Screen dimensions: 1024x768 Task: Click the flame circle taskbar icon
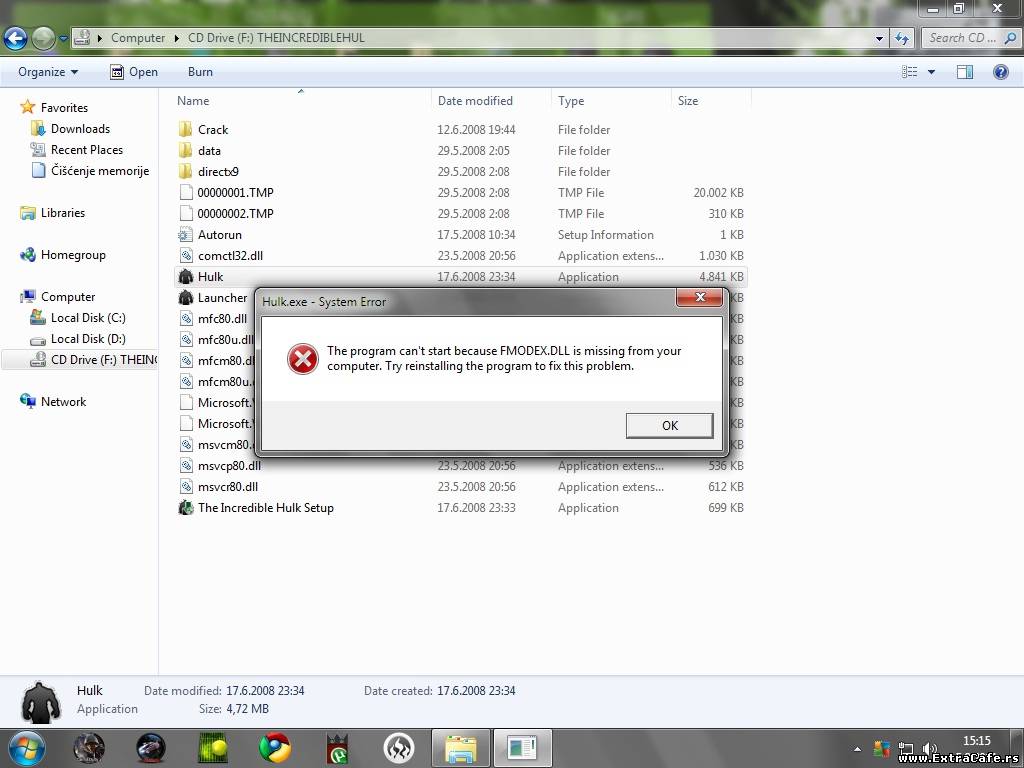399,748
